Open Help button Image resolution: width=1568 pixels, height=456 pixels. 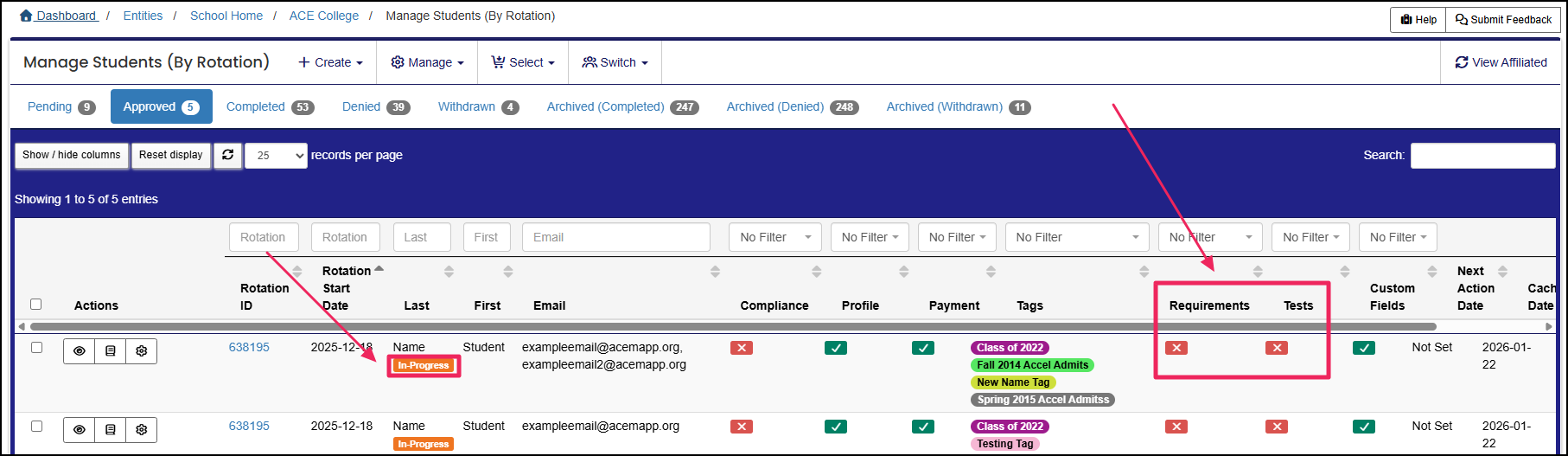click(x=1418, y=20)
